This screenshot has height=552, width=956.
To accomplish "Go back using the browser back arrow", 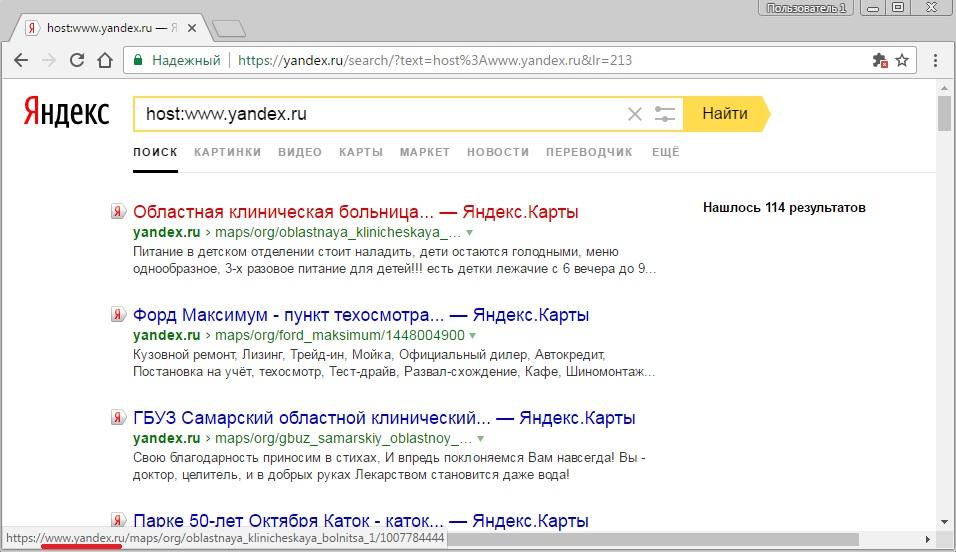I will pos(21,60).
